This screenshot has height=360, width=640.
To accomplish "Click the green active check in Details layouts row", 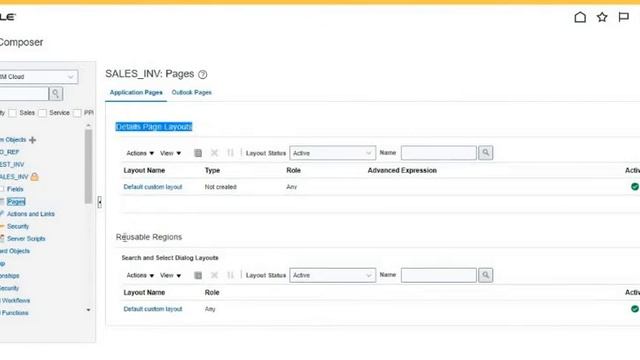I will 635,187.
